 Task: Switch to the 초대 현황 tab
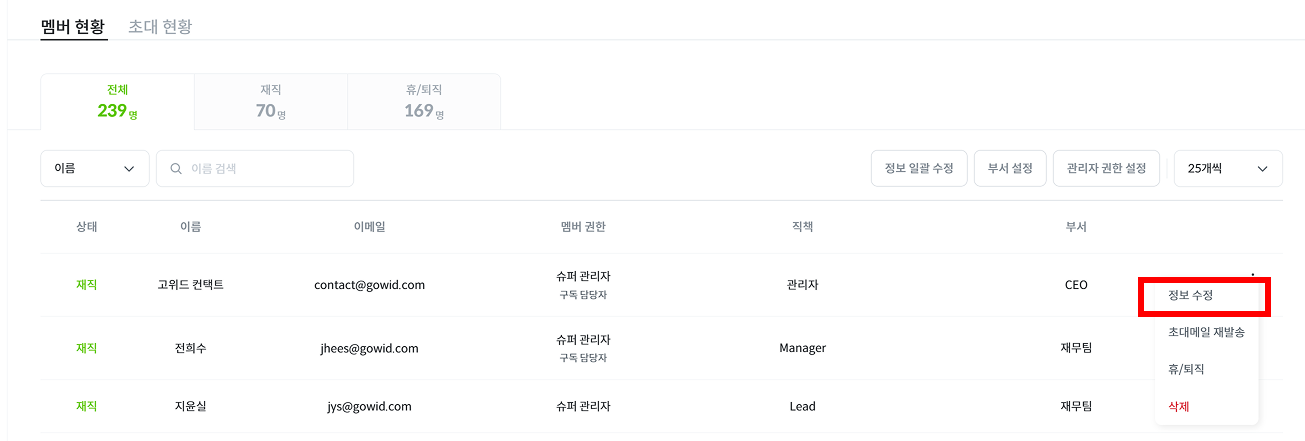160,27
